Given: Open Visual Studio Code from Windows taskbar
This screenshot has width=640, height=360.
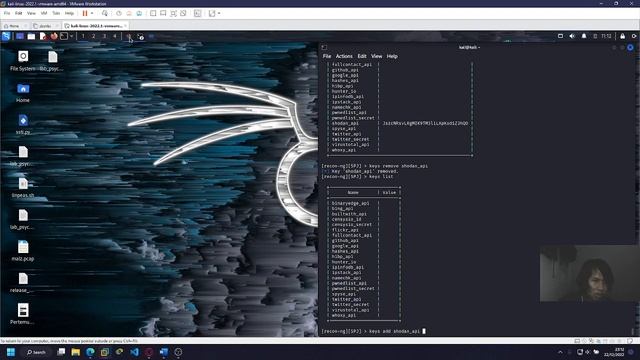Looking at the screenshot, I should coord(134,352).
